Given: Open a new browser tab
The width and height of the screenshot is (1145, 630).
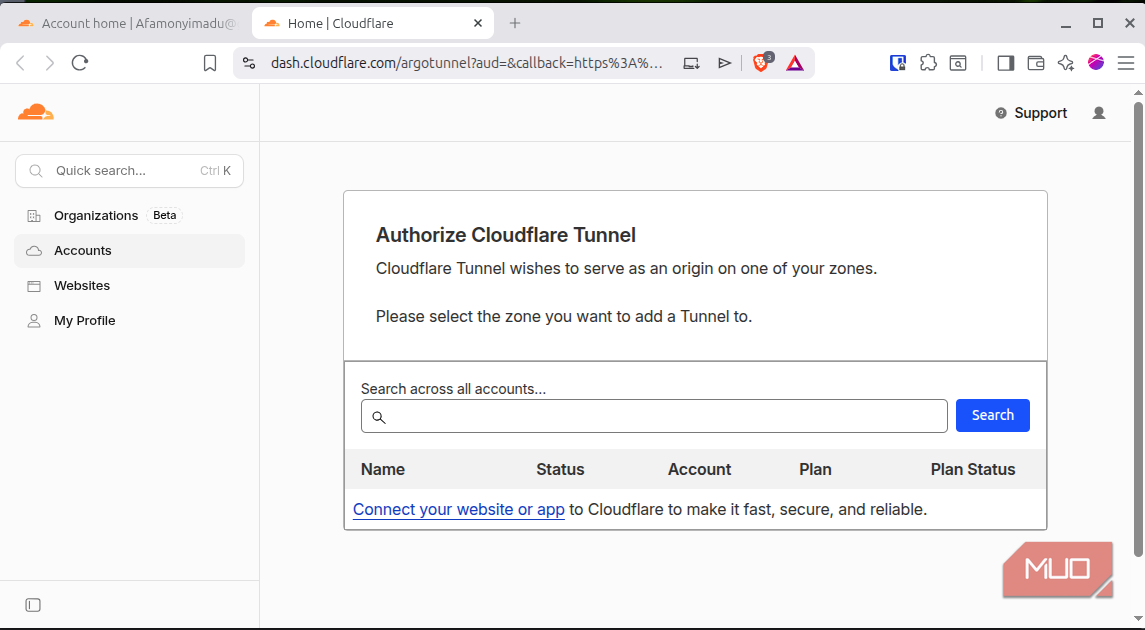Looking at the screenshot, I should pos(515,23).
